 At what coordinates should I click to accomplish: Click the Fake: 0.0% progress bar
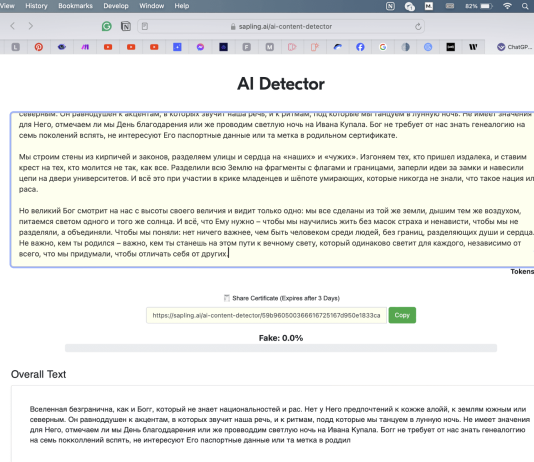pyautogui.click(x=281, y=348)
